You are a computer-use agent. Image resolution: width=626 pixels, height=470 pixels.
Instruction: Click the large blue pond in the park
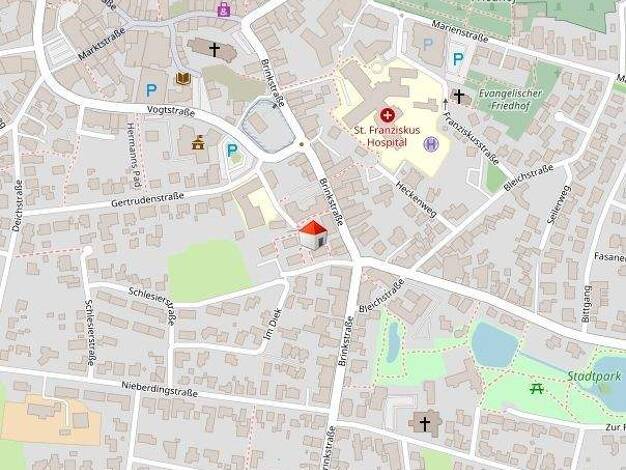(x=494, y=344)
